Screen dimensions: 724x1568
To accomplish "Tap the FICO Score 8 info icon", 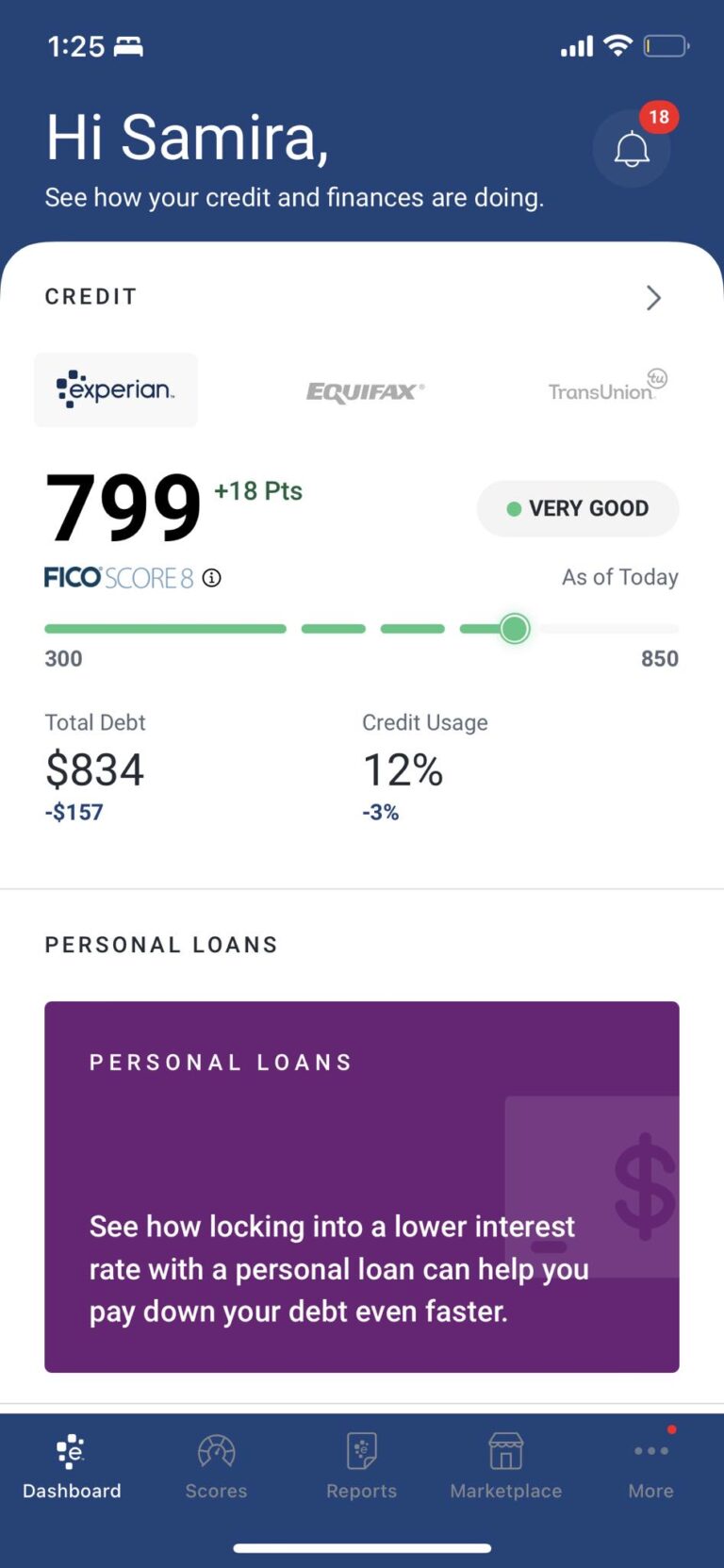I will (x=212, y=578).
